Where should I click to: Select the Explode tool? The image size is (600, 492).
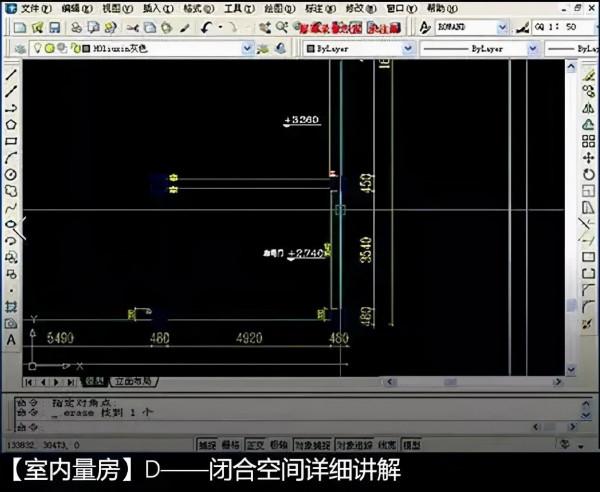point(588,324)
